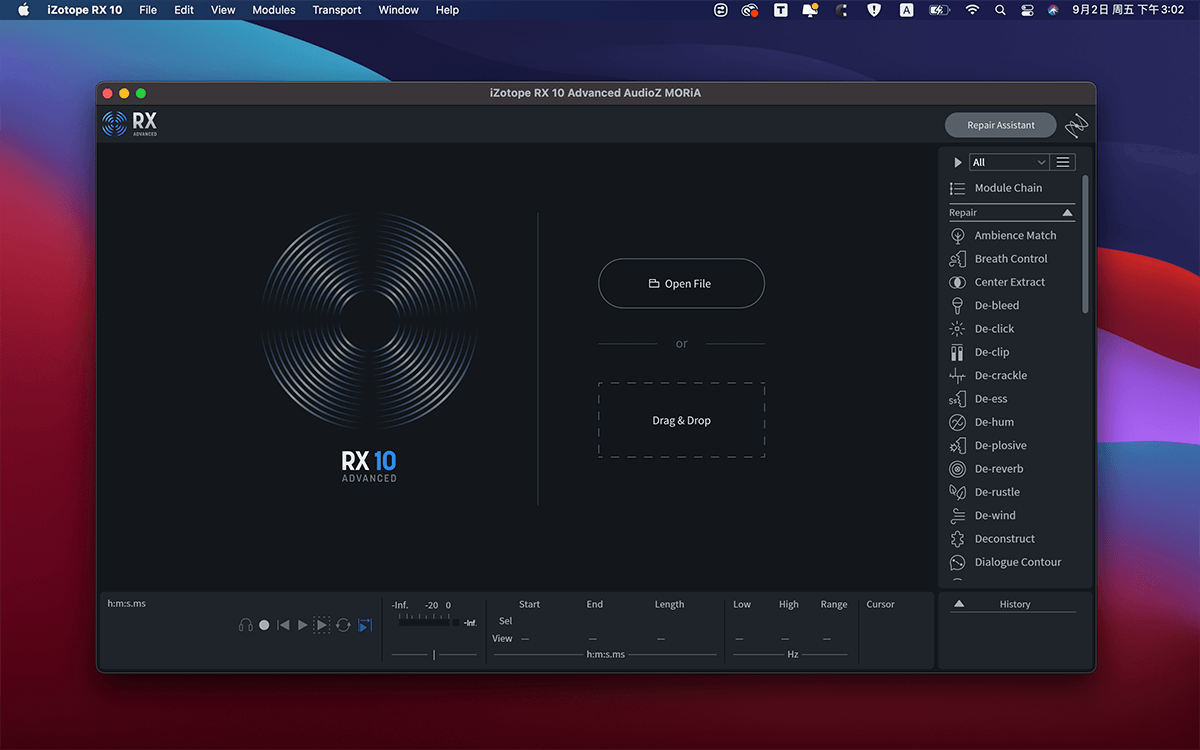
Task: Click the RX Advanced logo
Action: 130,124
